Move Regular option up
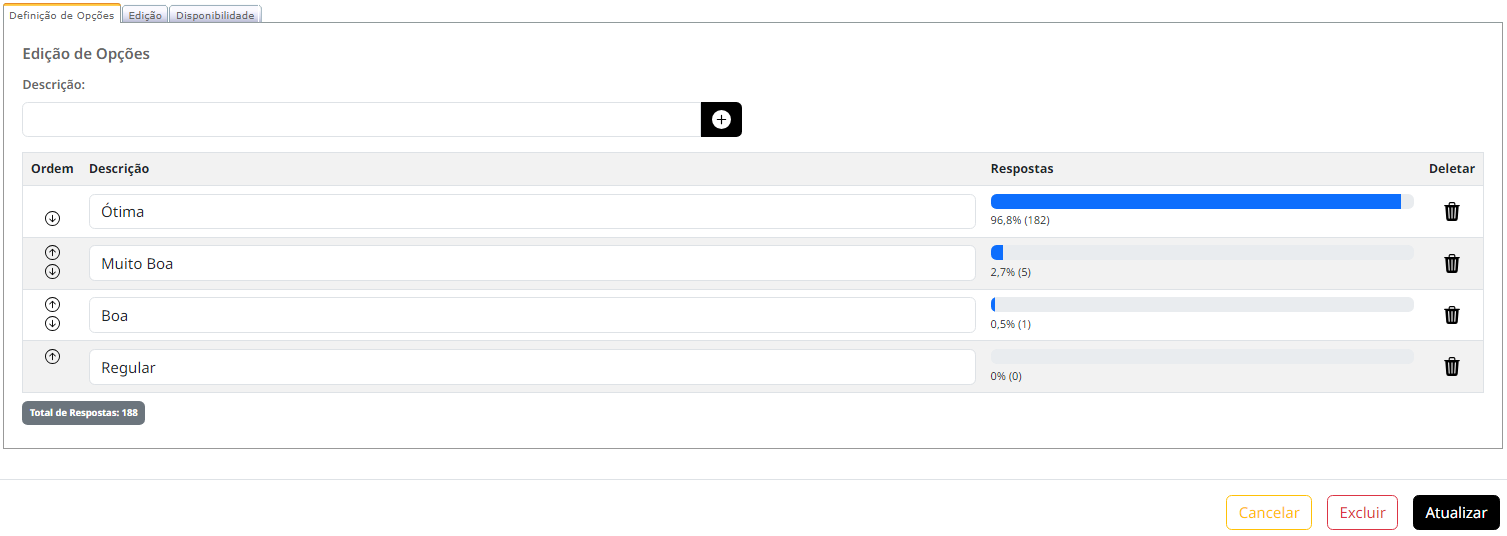This screenshot has height=536, width=1507. click(53, 356)
